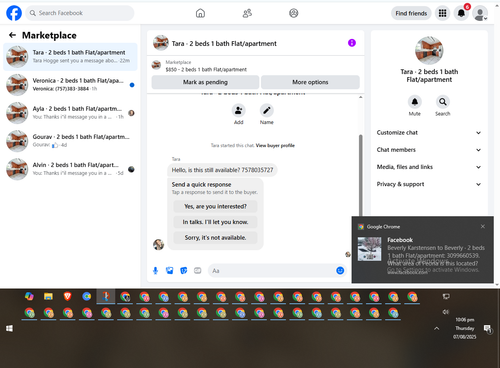
Task: Click the Search Facebook field
Action: [80, 13]
